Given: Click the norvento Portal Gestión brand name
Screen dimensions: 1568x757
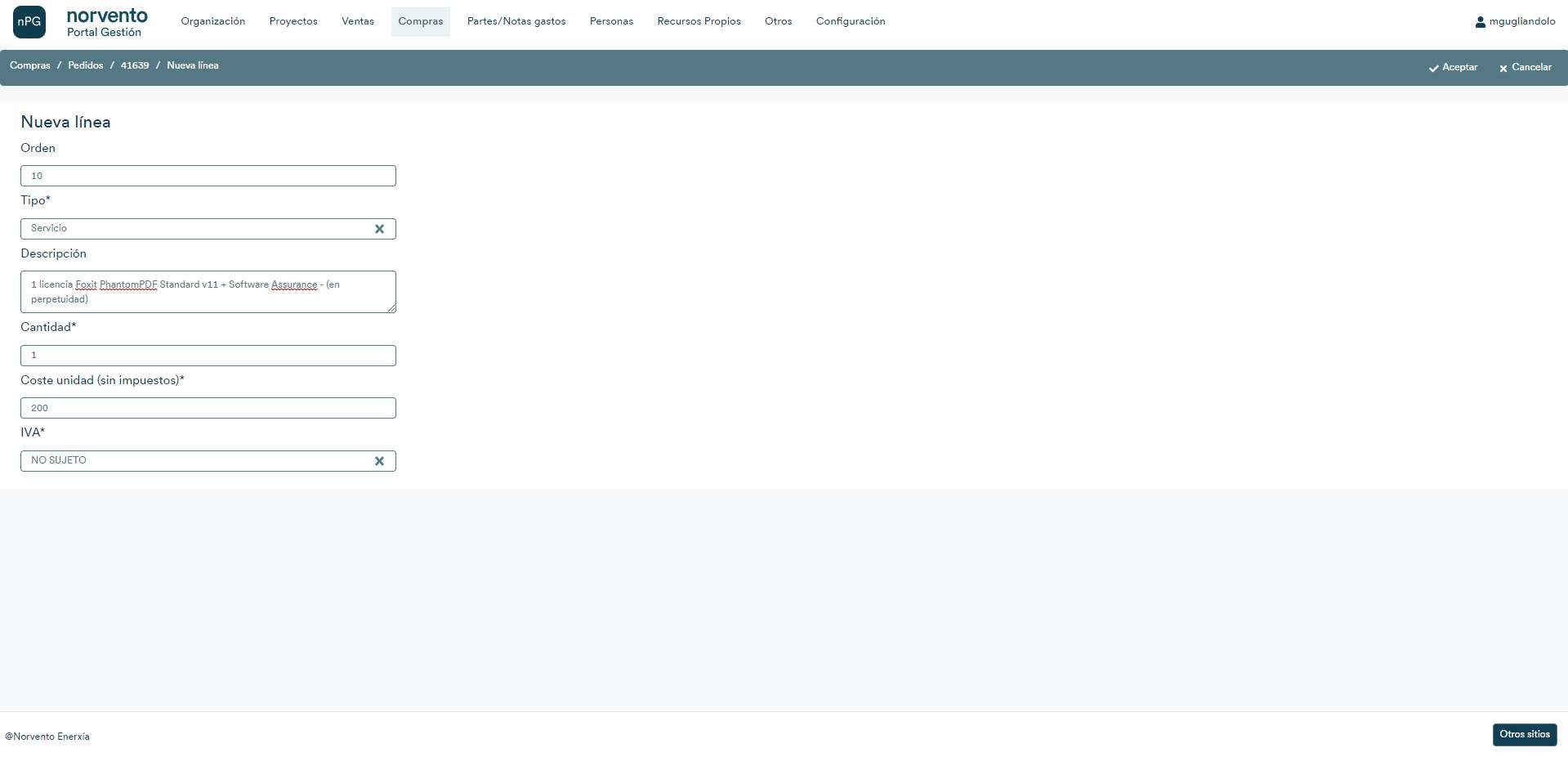Looking at the screenshot, I should (107, 22).
